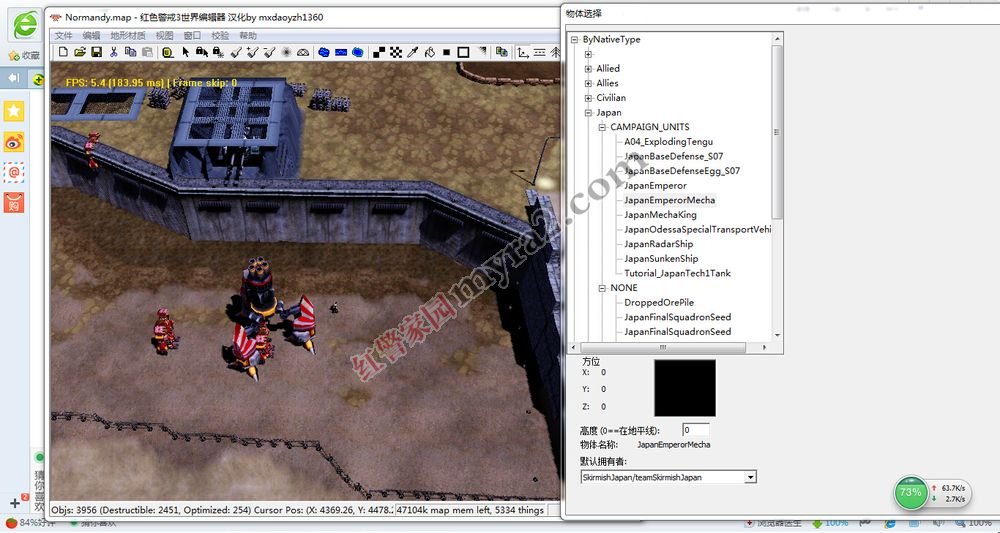Click the first blue water blob icon
The width and height of the screenshot is (1000, 533).
coord(324,52)
